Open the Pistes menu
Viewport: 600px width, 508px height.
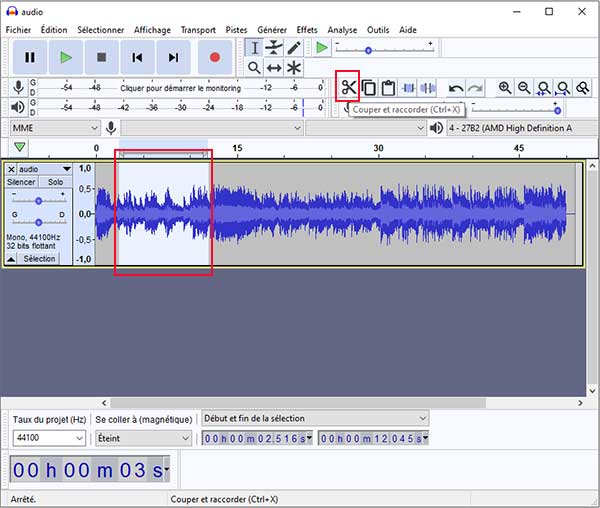(x=236, y=30)
